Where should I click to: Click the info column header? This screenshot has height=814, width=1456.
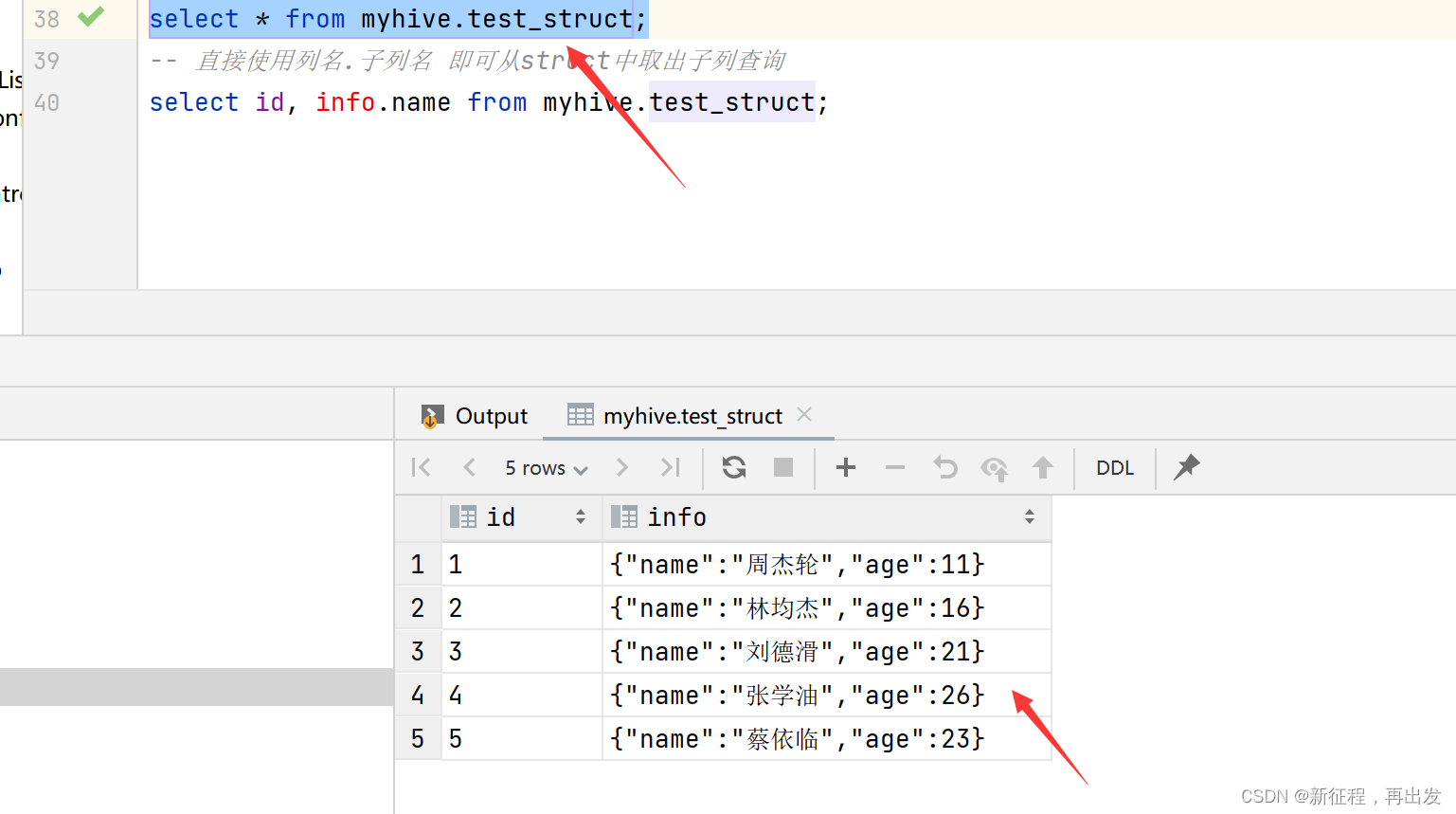(x=826, y=517)
